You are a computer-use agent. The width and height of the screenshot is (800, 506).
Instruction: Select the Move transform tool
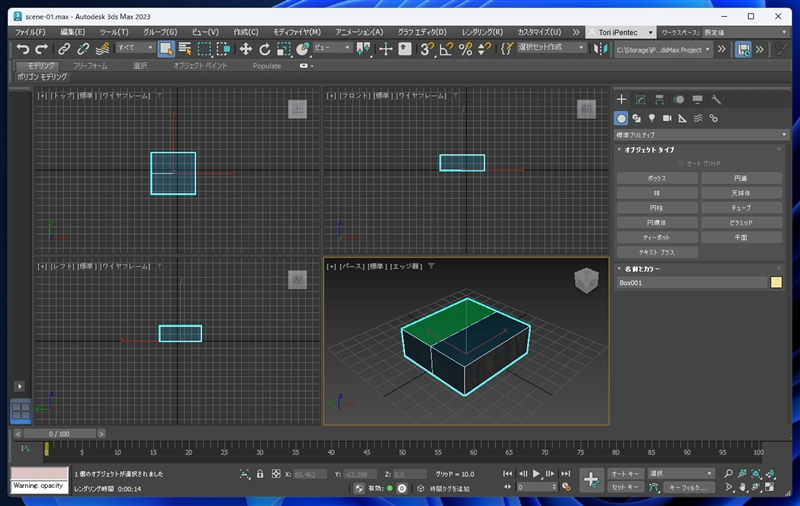point(245,48)
